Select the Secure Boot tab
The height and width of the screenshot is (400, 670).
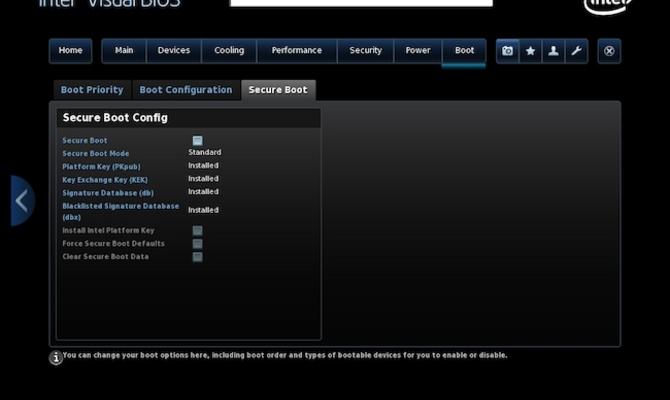point(278,90)
